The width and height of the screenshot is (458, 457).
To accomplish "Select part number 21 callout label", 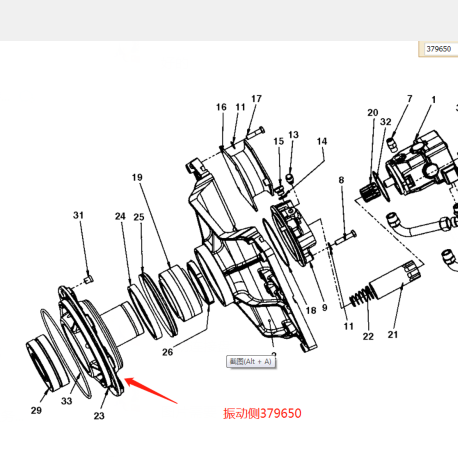I will pyautogui.click(x=393, y=335).
